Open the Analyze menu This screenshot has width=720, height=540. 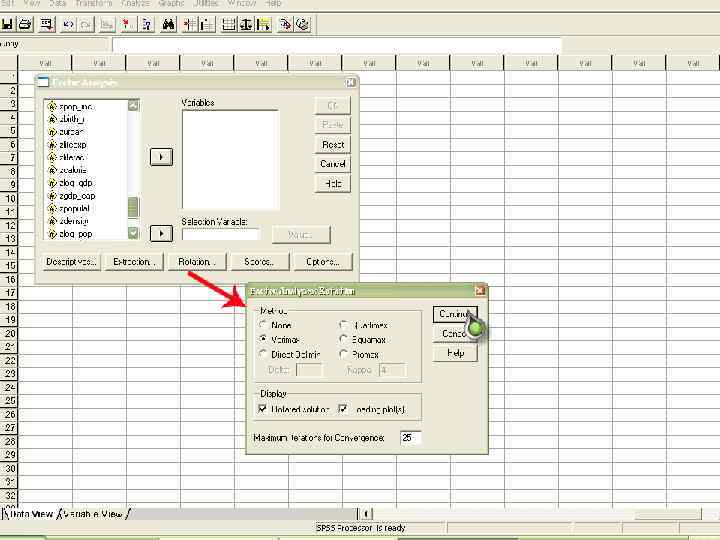135,3
